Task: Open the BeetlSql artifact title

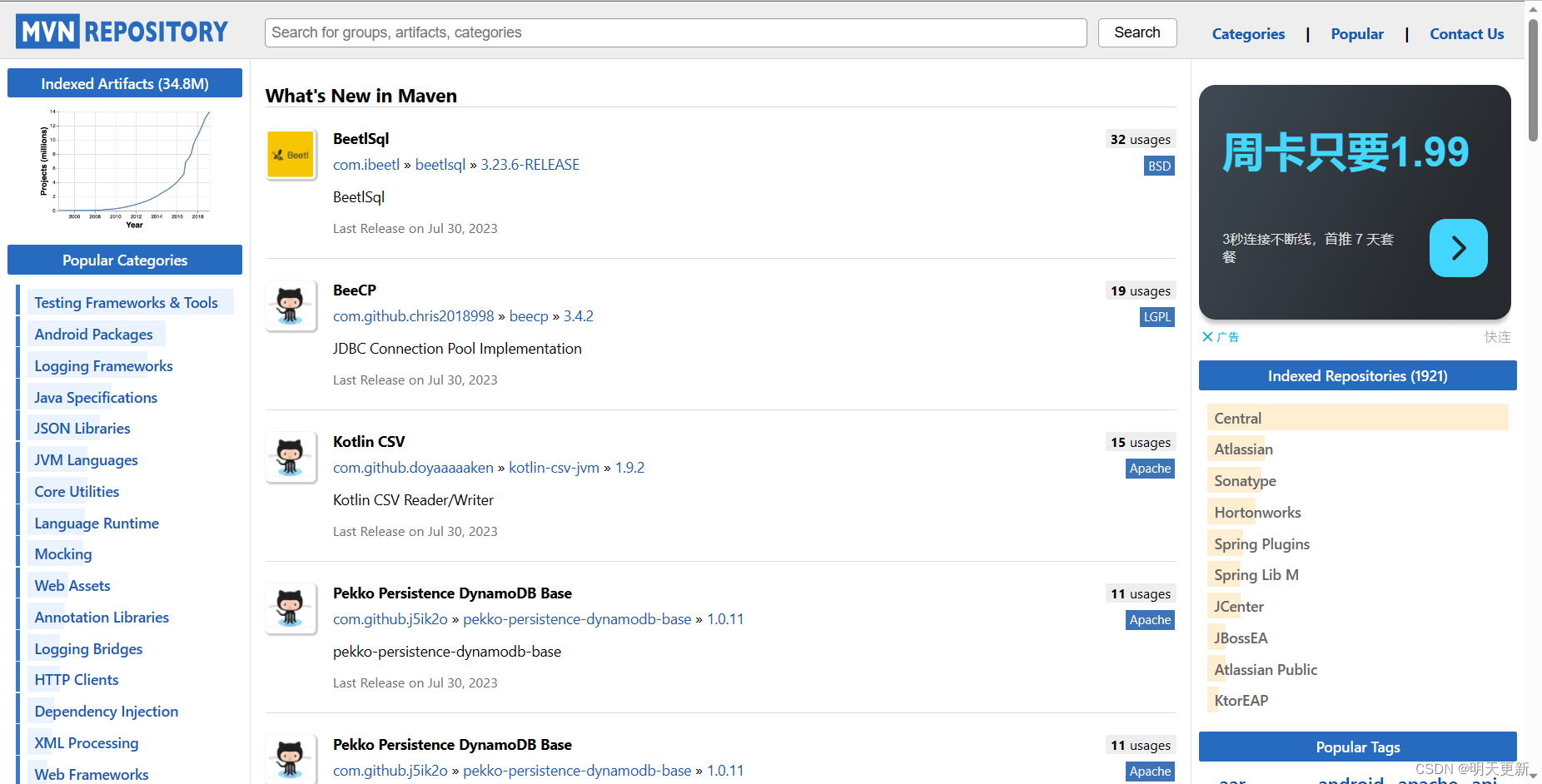Action: point(361,139)
